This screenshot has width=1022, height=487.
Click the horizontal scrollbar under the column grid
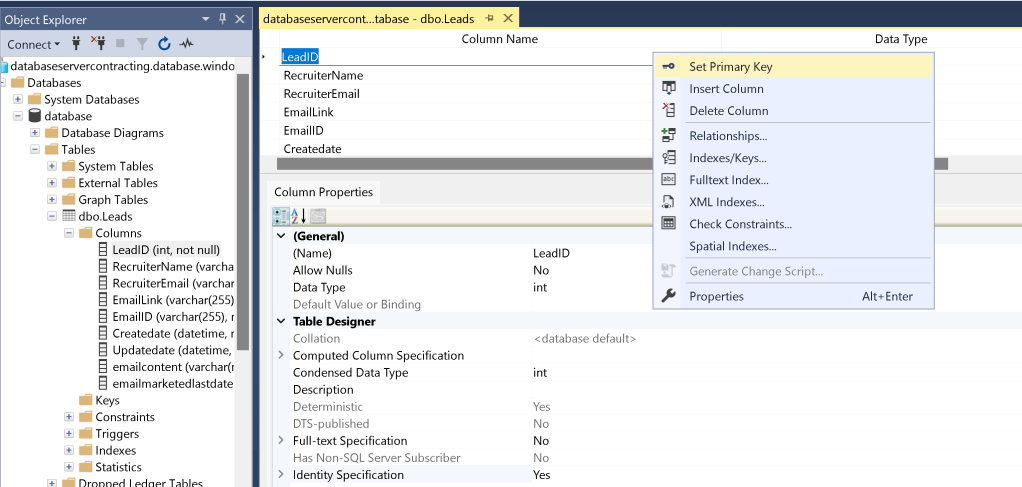[x=612, y=164]
